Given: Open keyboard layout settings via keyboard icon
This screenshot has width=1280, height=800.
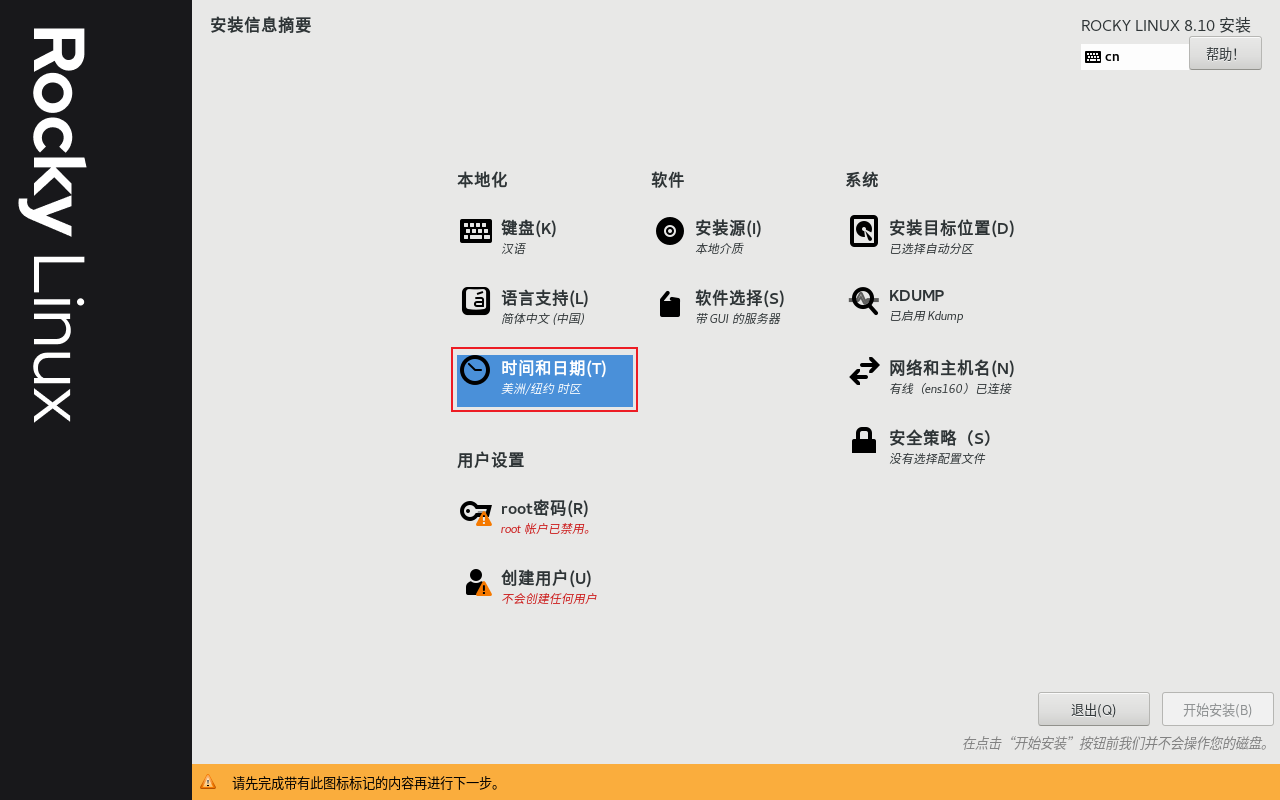Looking at the screenshot, I should pyautogui.click(x=475, y=230).
